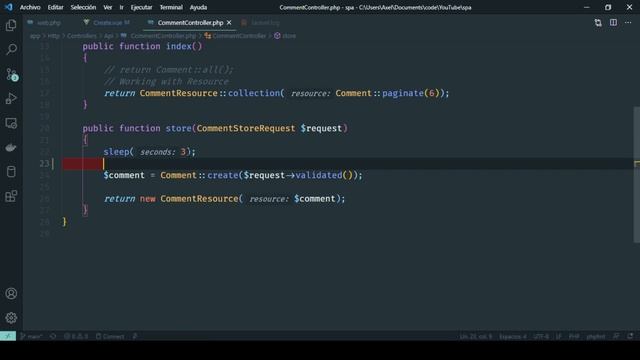The height and width of the screenshot is (360, 640).
Task: Open the Docker view in activity bar
Action: (x=11, y=147)
